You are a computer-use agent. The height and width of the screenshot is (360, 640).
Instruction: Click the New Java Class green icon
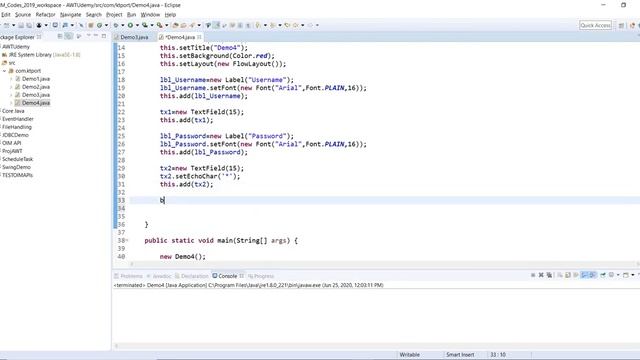coord(99,25)
